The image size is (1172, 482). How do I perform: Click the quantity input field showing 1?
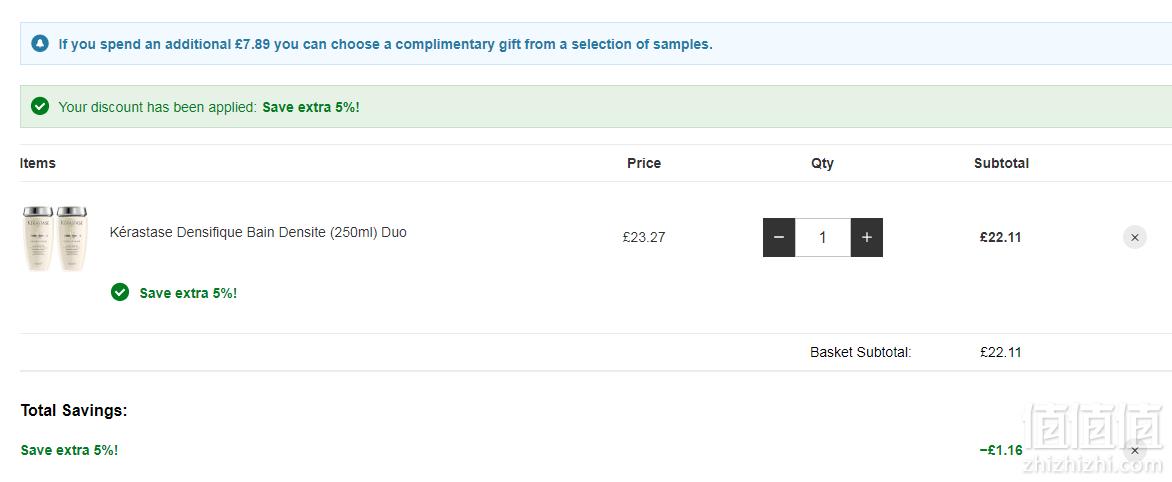(x=823, y=238)
